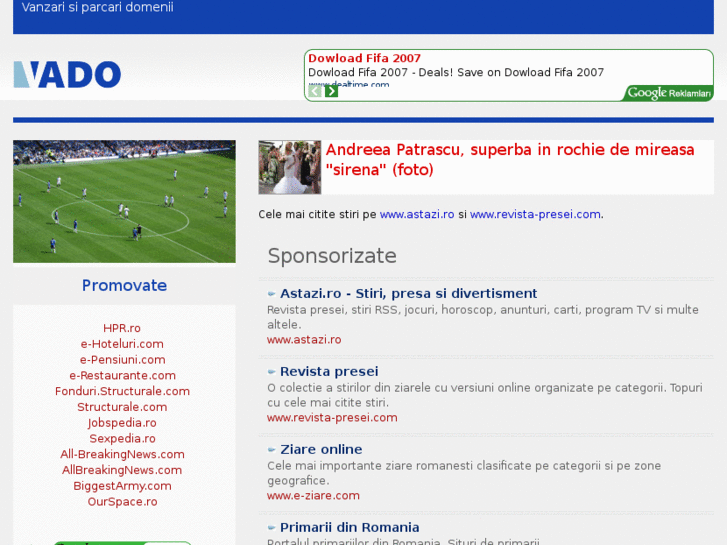Open the Google Reklamlari badge
The width and height of the screenshot is (727, 545).
[669, 93]
